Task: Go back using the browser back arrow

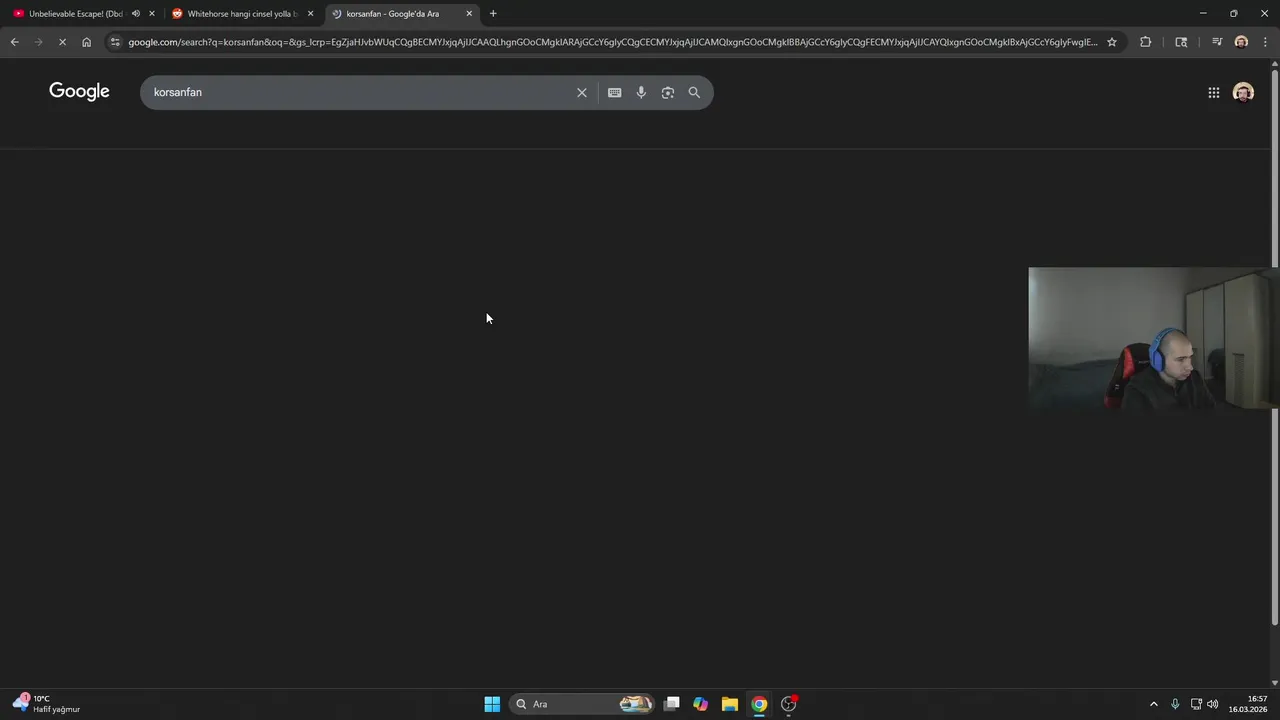Action: click(x=14, y=42)
